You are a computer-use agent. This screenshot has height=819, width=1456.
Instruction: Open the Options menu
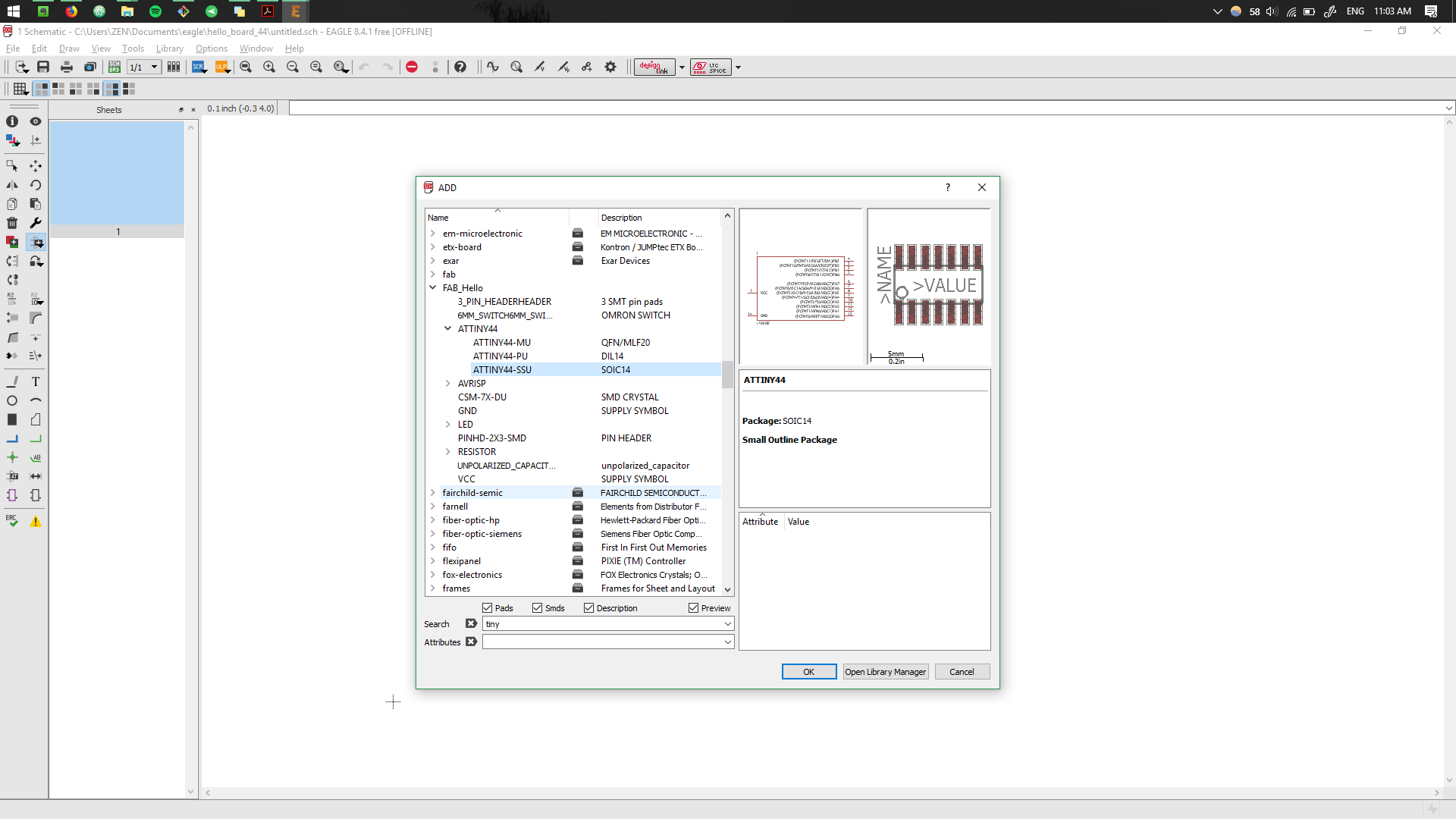click(x=212, y=49)
